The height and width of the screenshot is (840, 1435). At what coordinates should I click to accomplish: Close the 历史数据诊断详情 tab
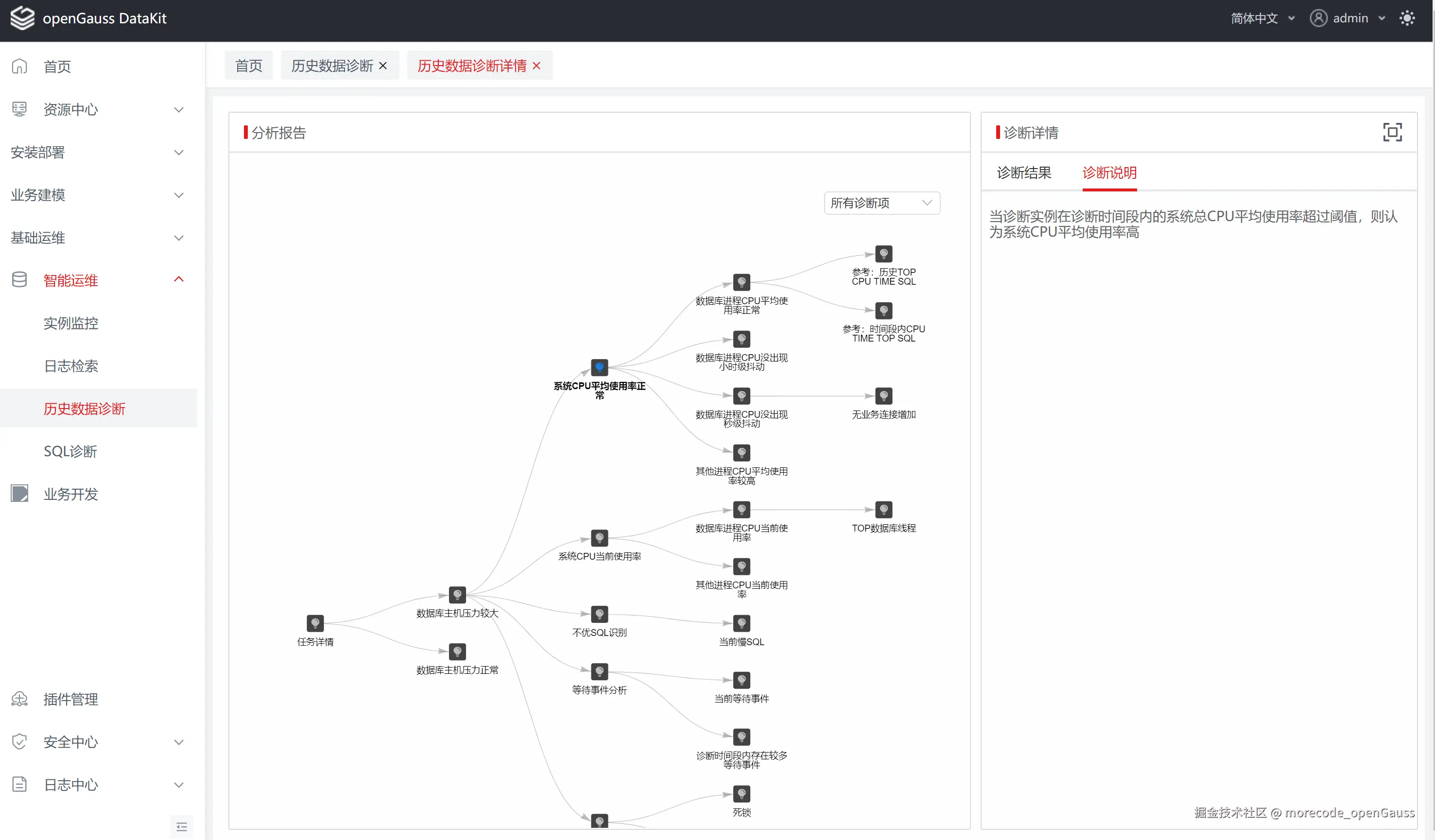coord(536,66)
